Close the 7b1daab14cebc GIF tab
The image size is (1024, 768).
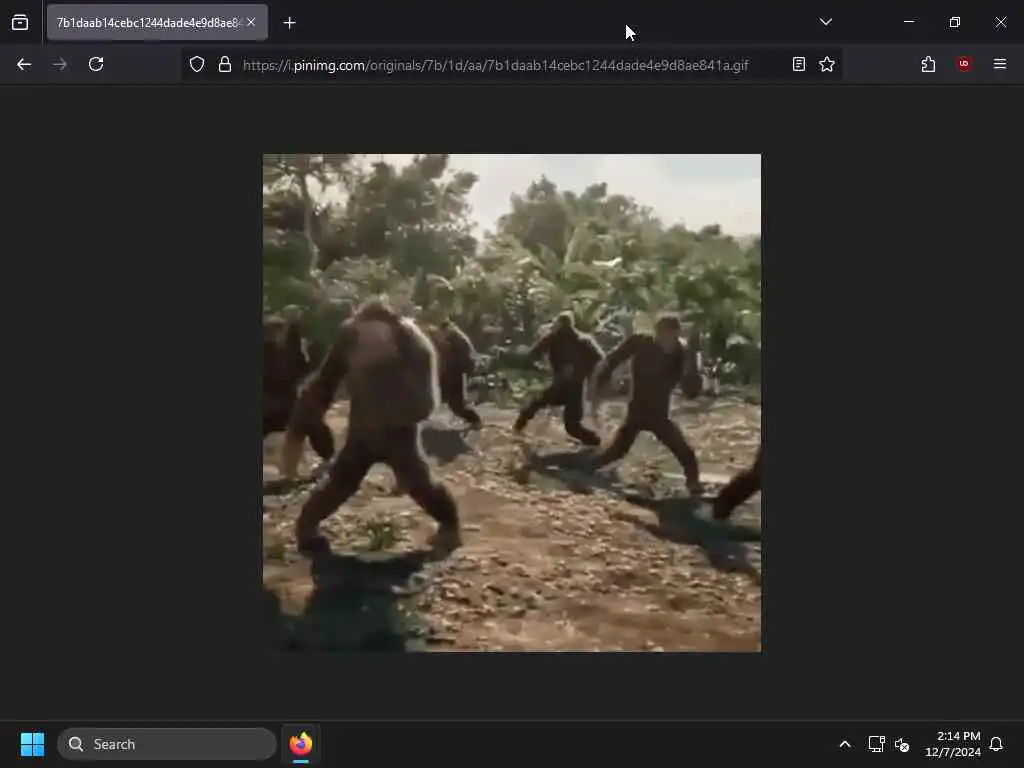251,22
